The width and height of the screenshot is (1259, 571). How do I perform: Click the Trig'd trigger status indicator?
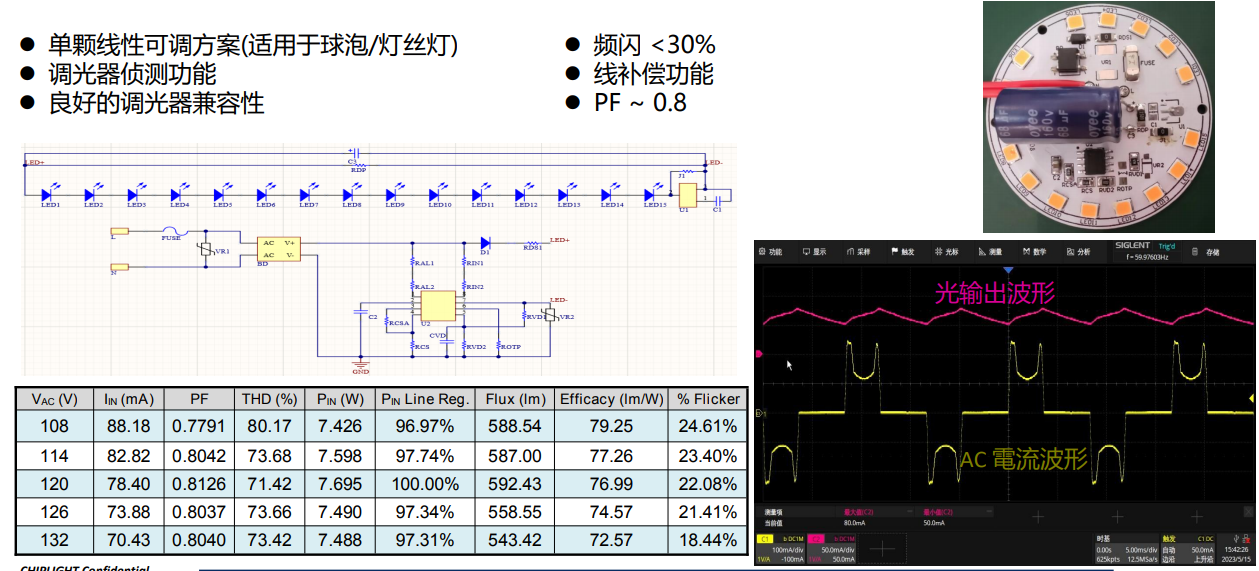coord(1166,246)
